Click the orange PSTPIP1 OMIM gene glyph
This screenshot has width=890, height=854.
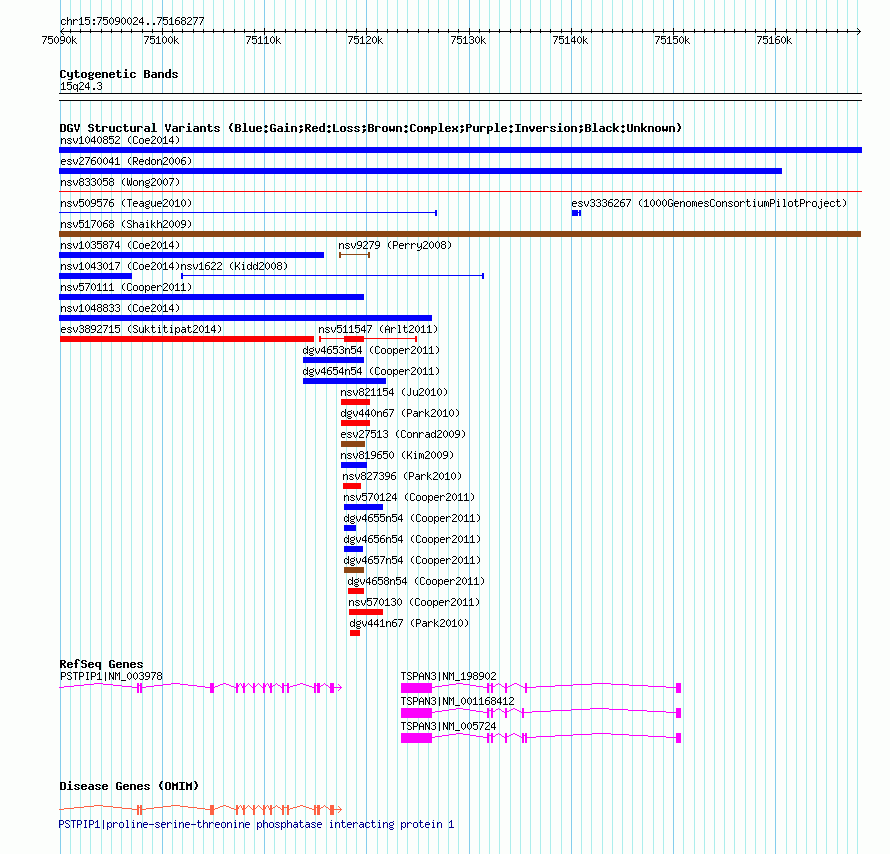200,810
